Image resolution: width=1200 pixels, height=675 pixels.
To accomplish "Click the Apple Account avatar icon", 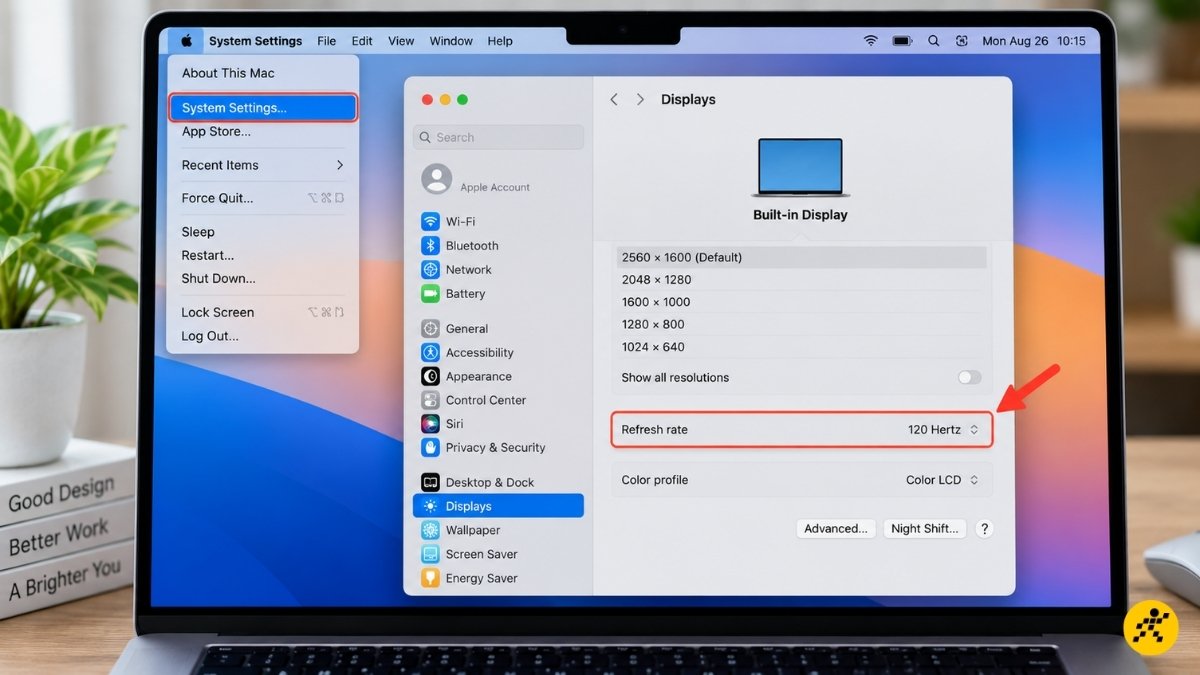I will pos(437,179).
